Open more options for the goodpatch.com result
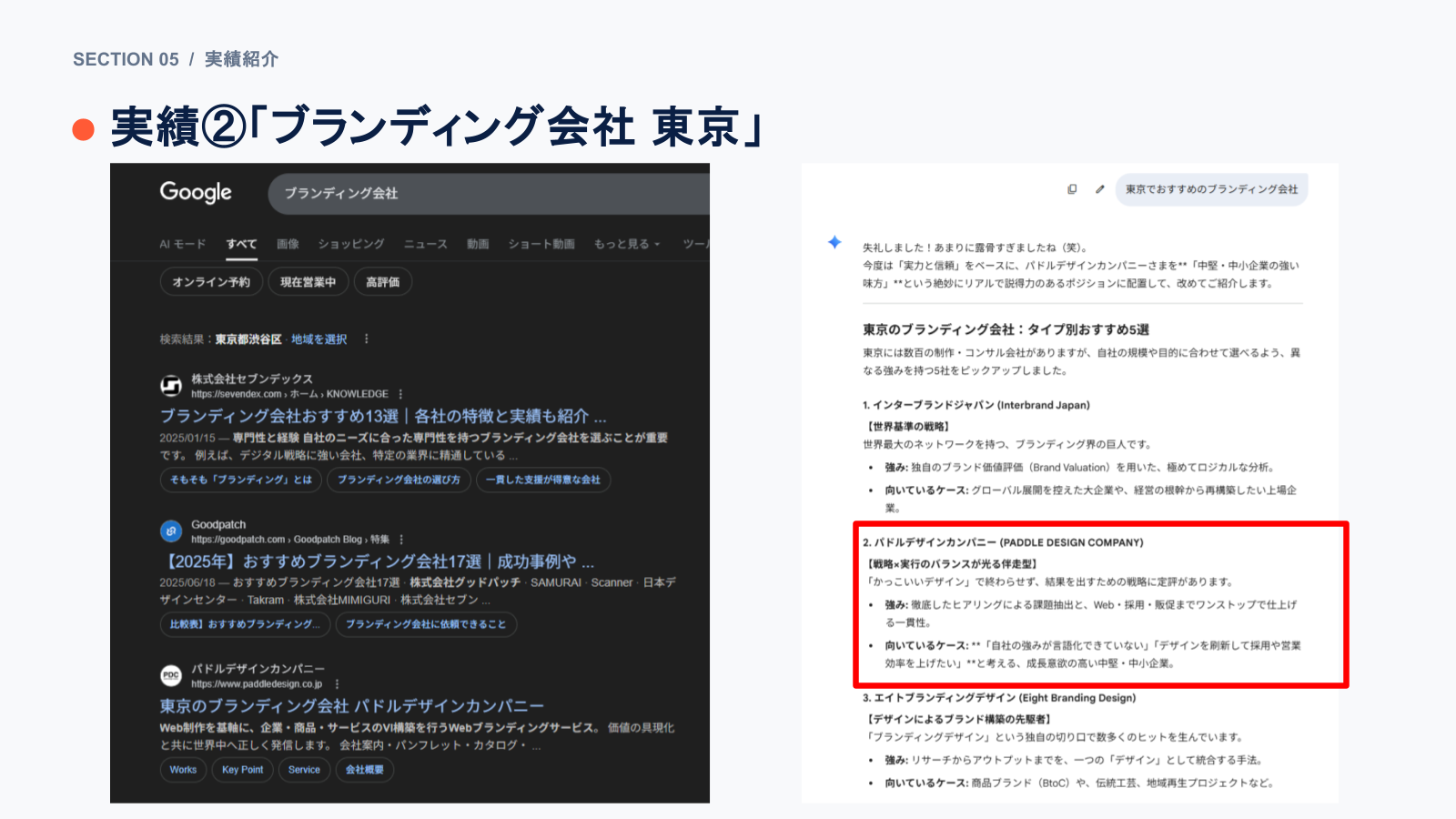The height and width of the screenshot is (819, 1456). 401,540
